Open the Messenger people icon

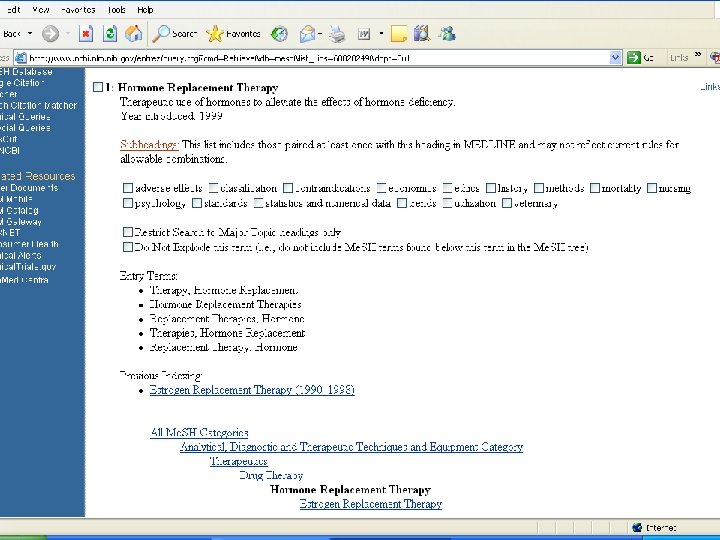(x=447, y=34)
